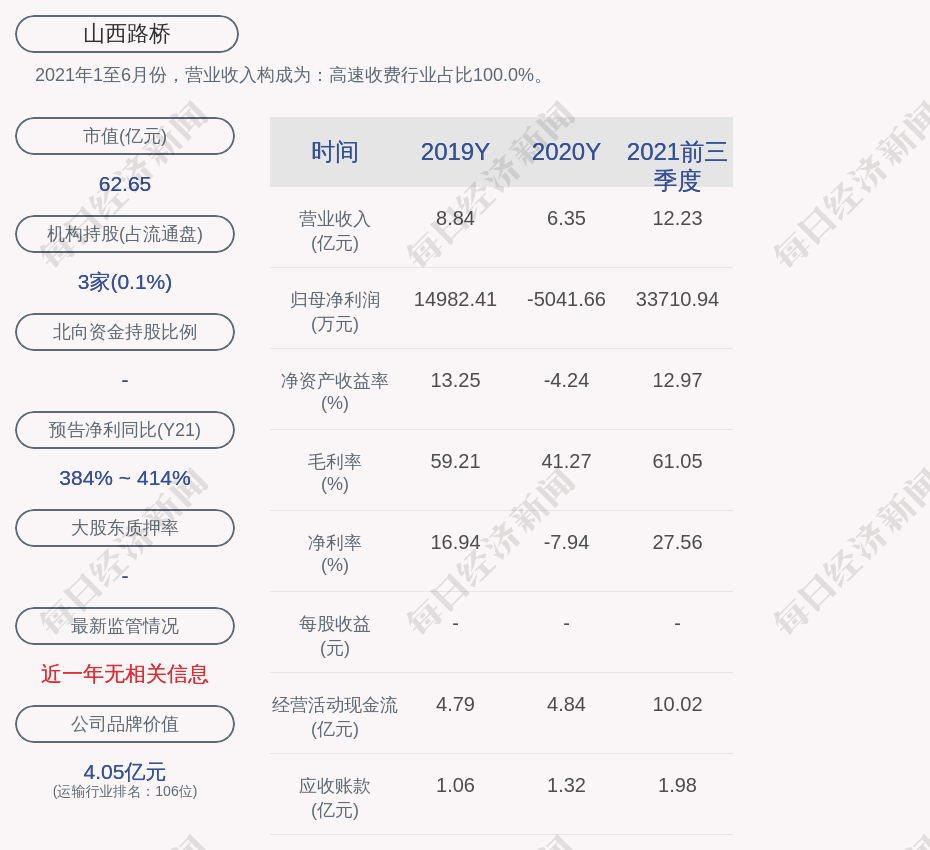Screen dimensions: 930x850
Task: Select the 4.05亿元 brand value
Action: [x=125, y=772]
